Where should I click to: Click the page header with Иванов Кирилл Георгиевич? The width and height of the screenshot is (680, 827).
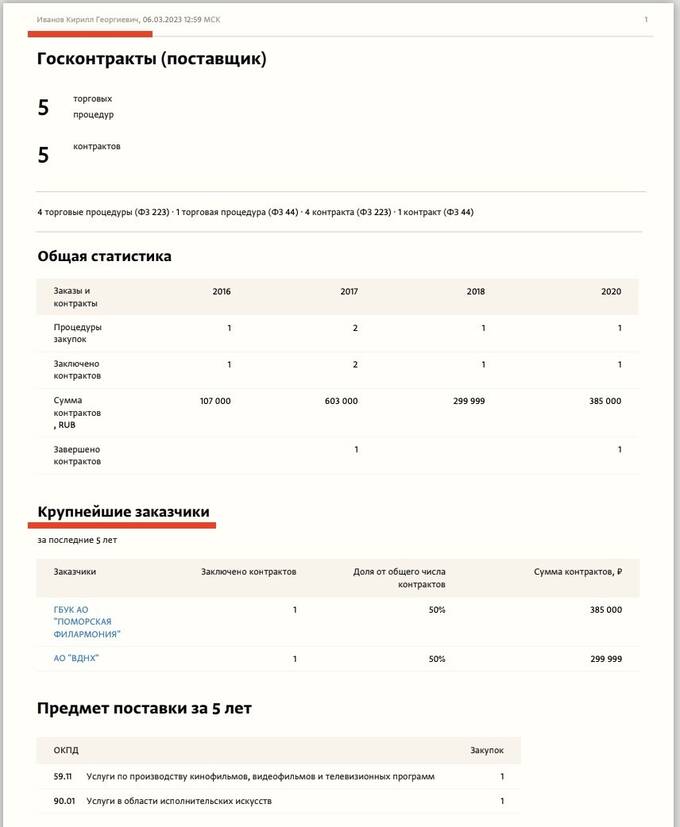click(128, 20)
